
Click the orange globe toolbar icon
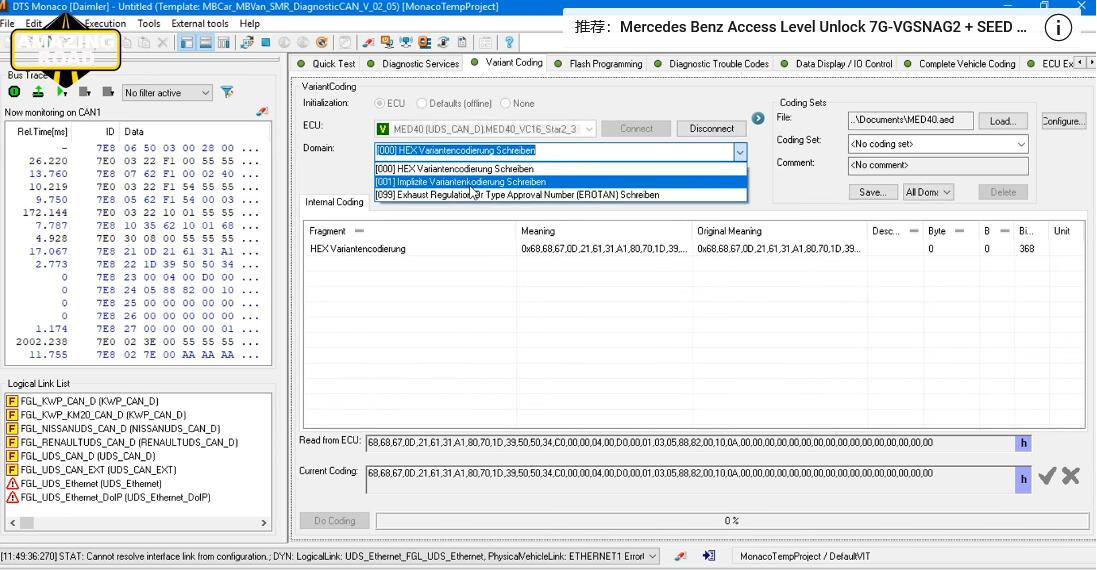[322, 43]
